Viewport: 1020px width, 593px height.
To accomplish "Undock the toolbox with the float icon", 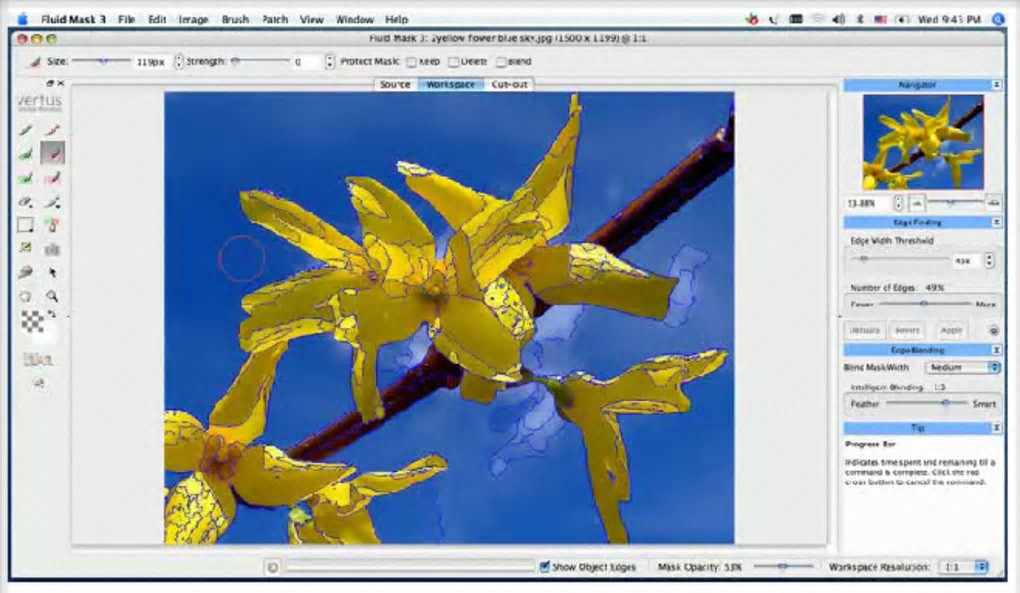I will (x=49, y=83).
